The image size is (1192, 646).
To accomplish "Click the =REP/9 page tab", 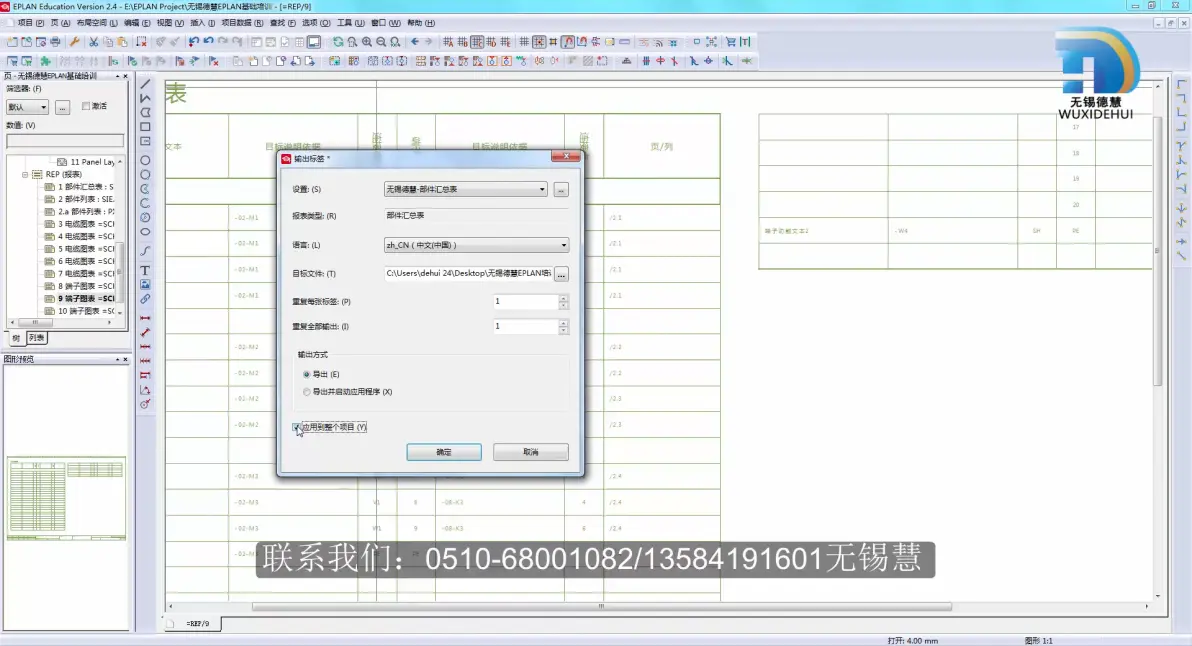I will click(198, 623).
